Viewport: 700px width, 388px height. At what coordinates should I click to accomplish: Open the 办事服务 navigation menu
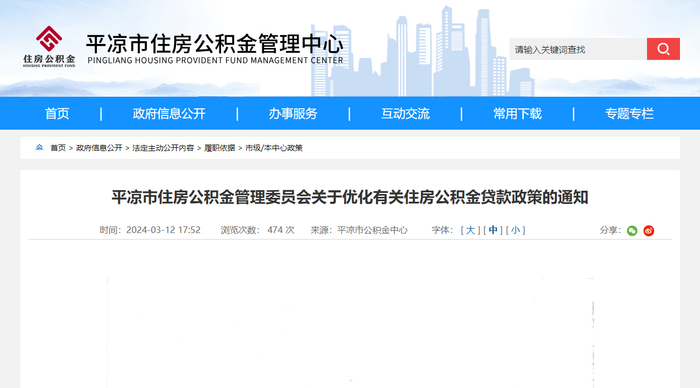tap(293, 113)
